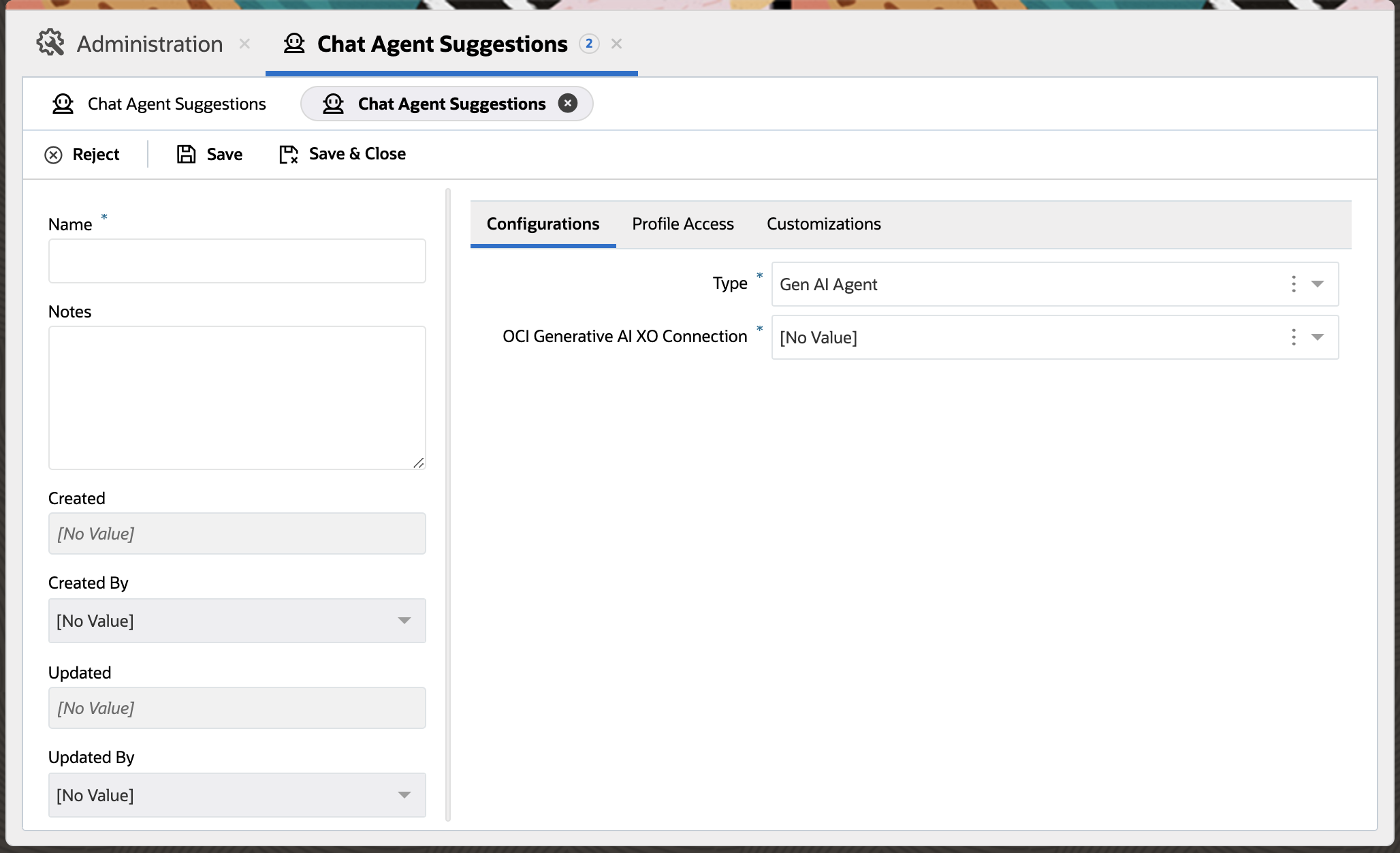Image resolution: width=1400 pixels, height=853 pixels.
Task: Click the Save & Close icon
Action: point(288,154)
